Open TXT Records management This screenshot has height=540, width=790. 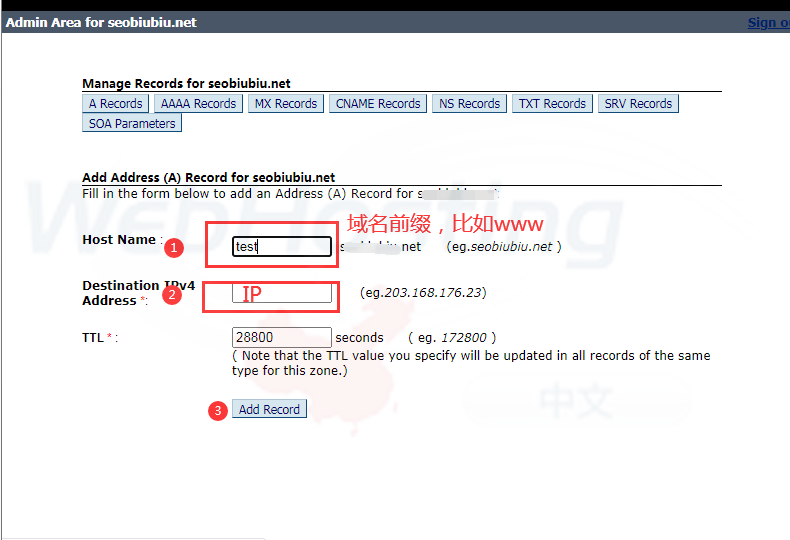552,104
